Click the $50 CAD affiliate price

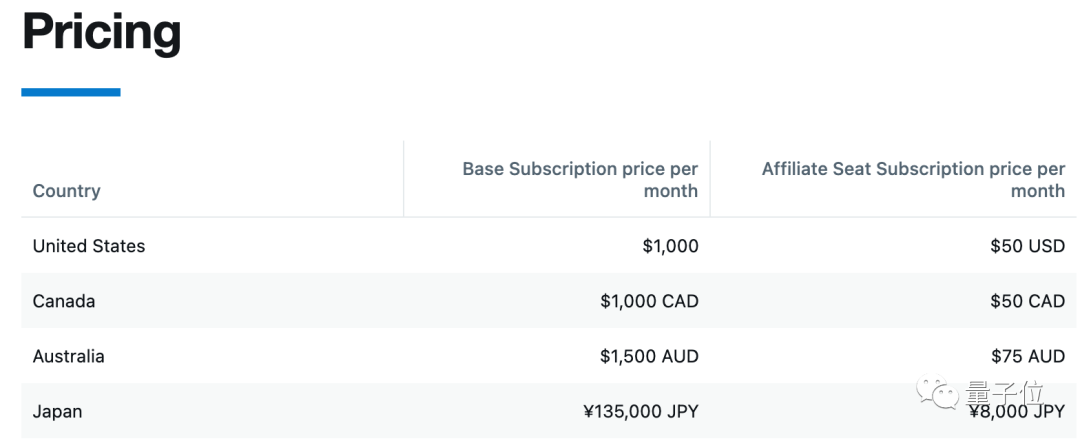pyautogui.click(x=1027, y=301)
